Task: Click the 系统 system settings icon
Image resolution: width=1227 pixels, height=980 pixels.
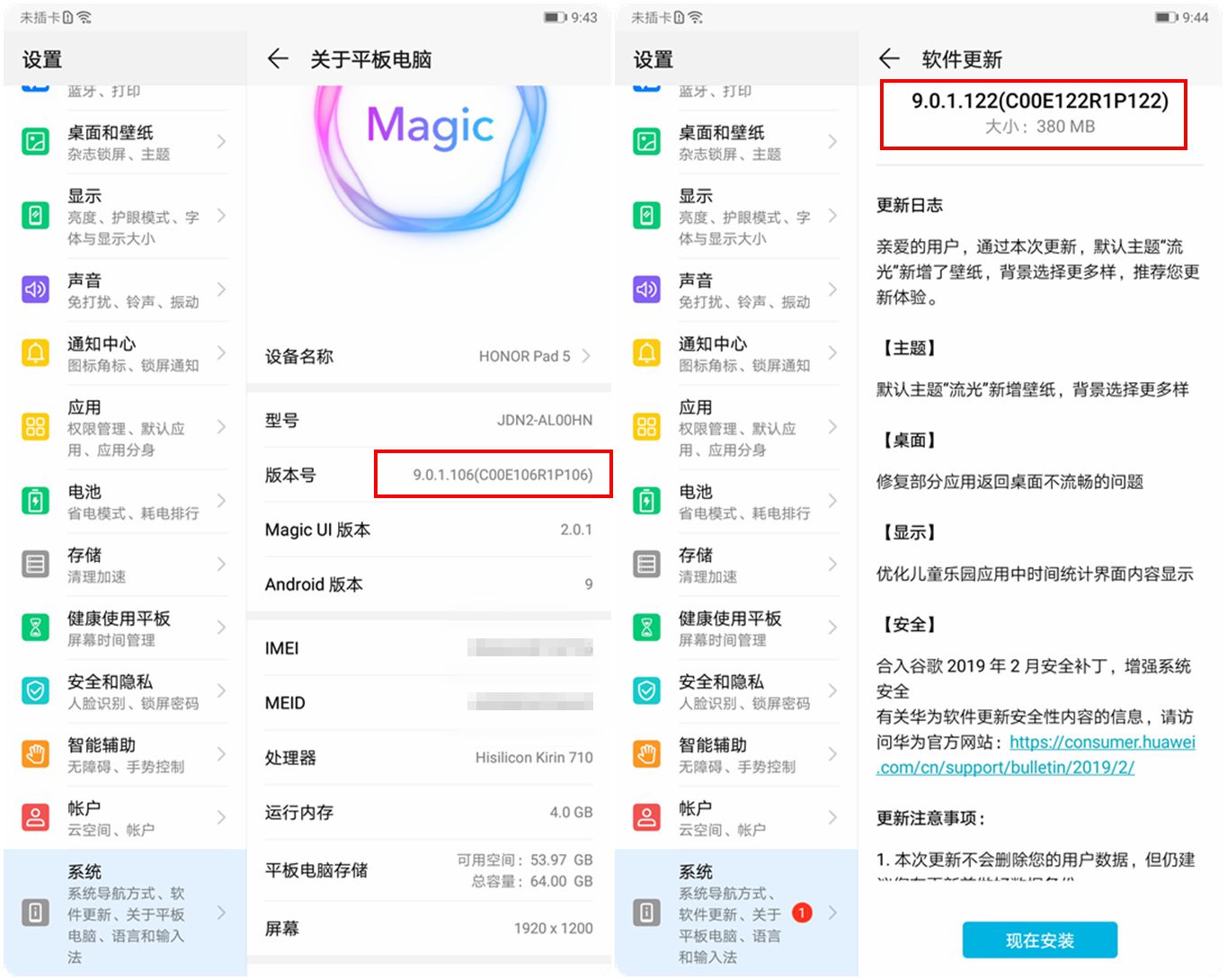Action: (x=35, y=911)
